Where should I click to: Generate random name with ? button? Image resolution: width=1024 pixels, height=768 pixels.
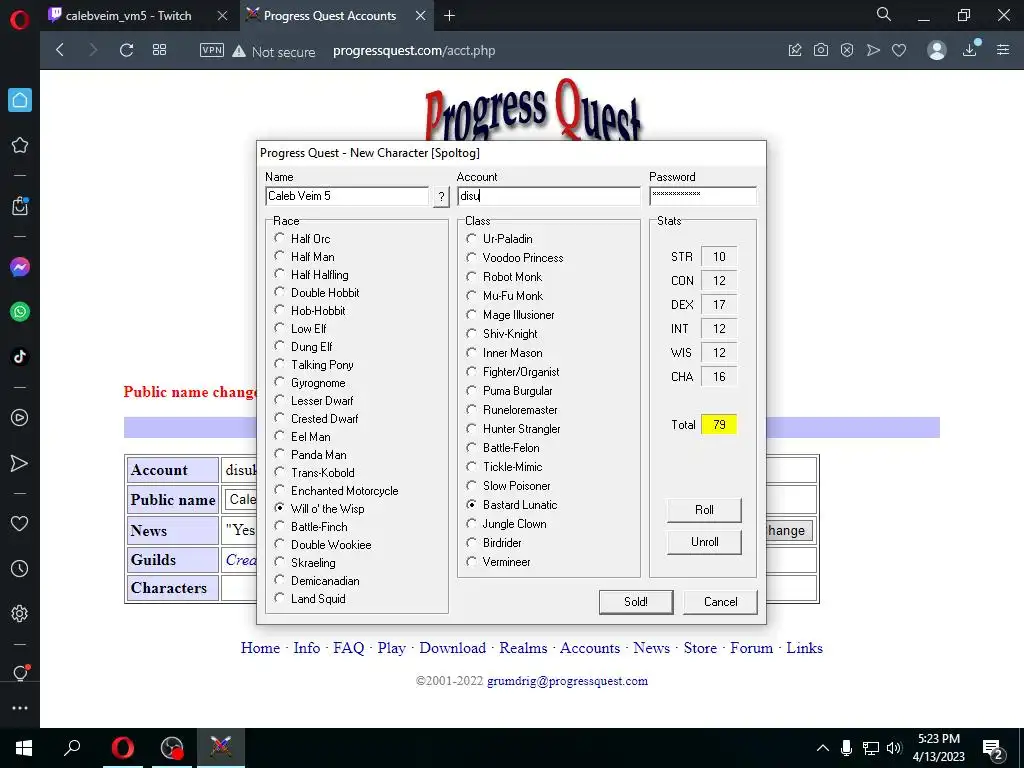click(x=441, y=197)
